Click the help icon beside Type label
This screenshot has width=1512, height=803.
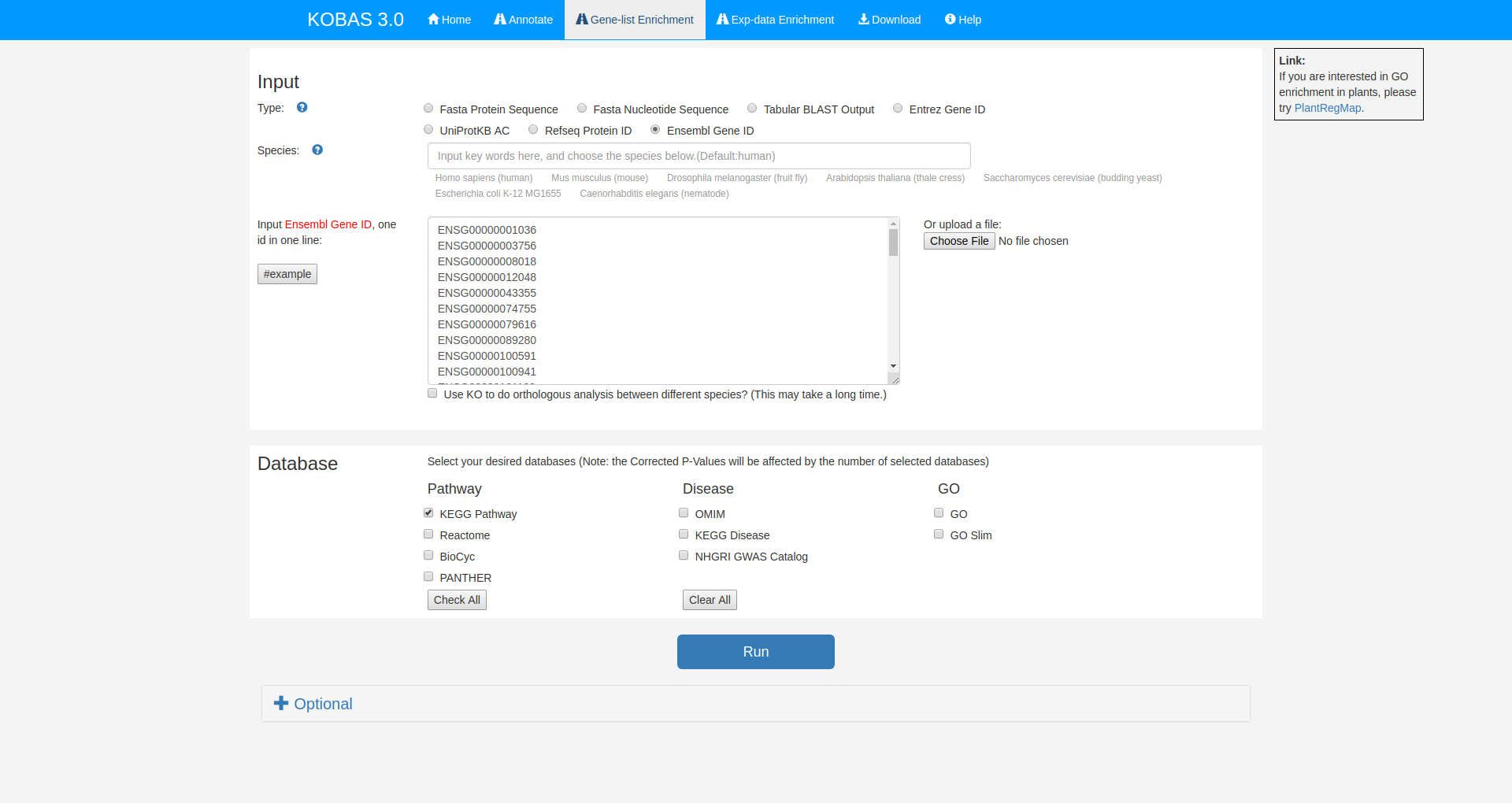point(302,108)
